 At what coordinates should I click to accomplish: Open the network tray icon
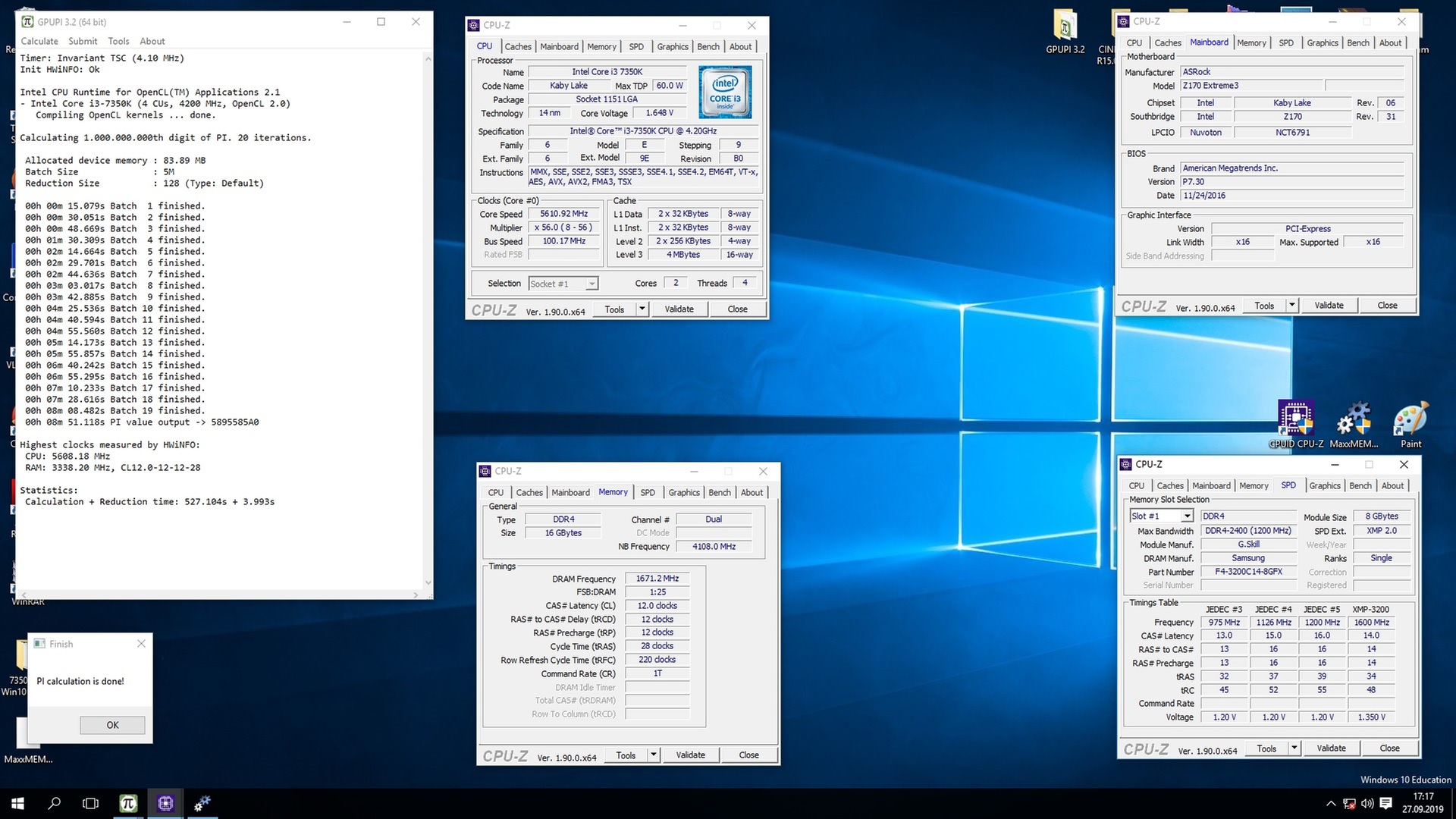[1349, 804]
